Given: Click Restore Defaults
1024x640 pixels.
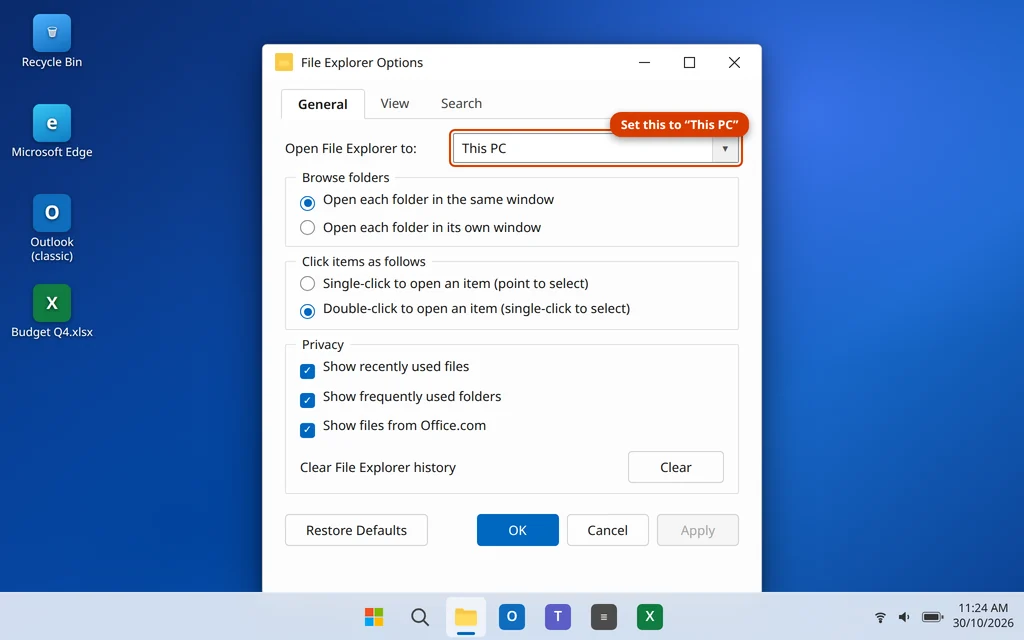Looking at the screenshot, I should point(356,530).
